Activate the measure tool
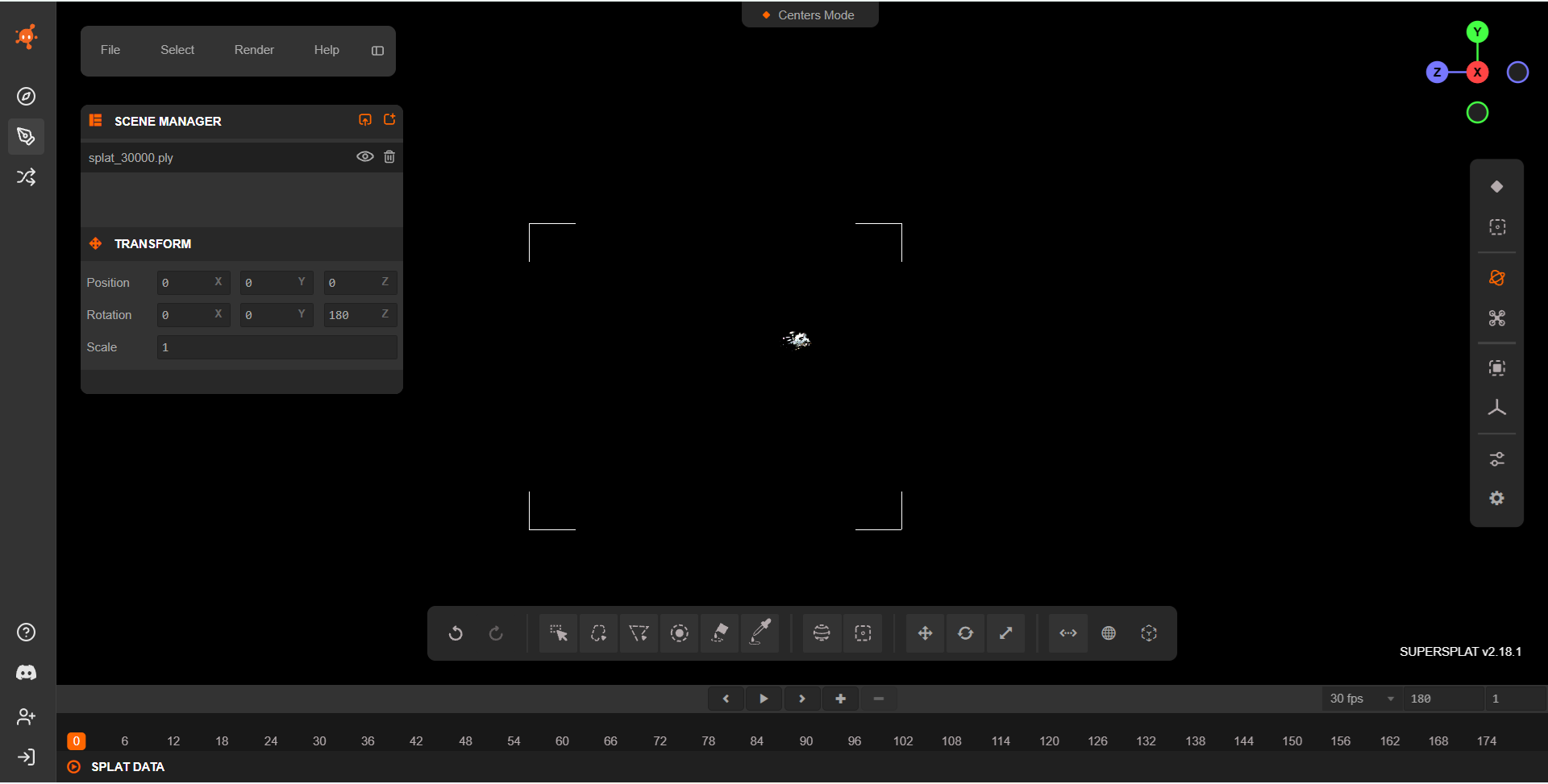Screen dimensions: 1548x784 point(1068,633)
